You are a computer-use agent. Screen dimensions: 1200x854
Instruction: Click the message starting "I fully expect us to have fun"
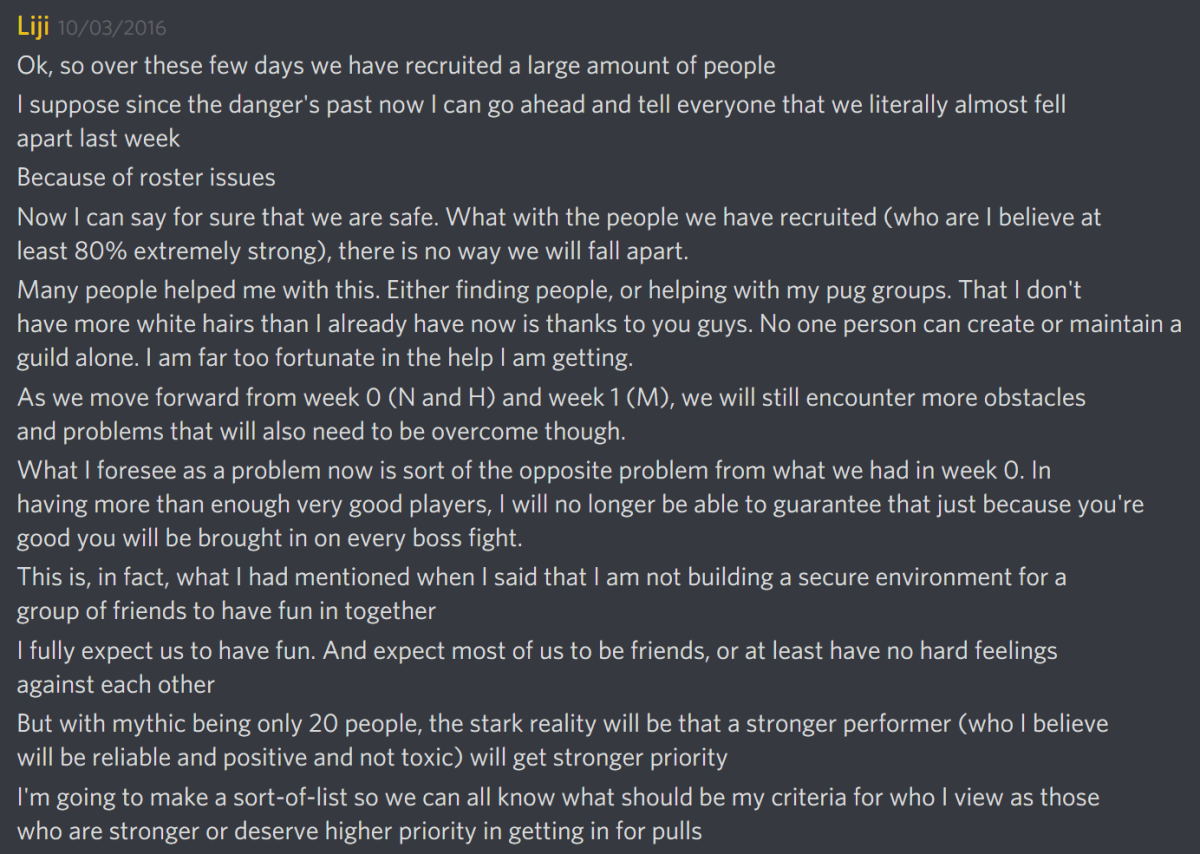point(536,651)
